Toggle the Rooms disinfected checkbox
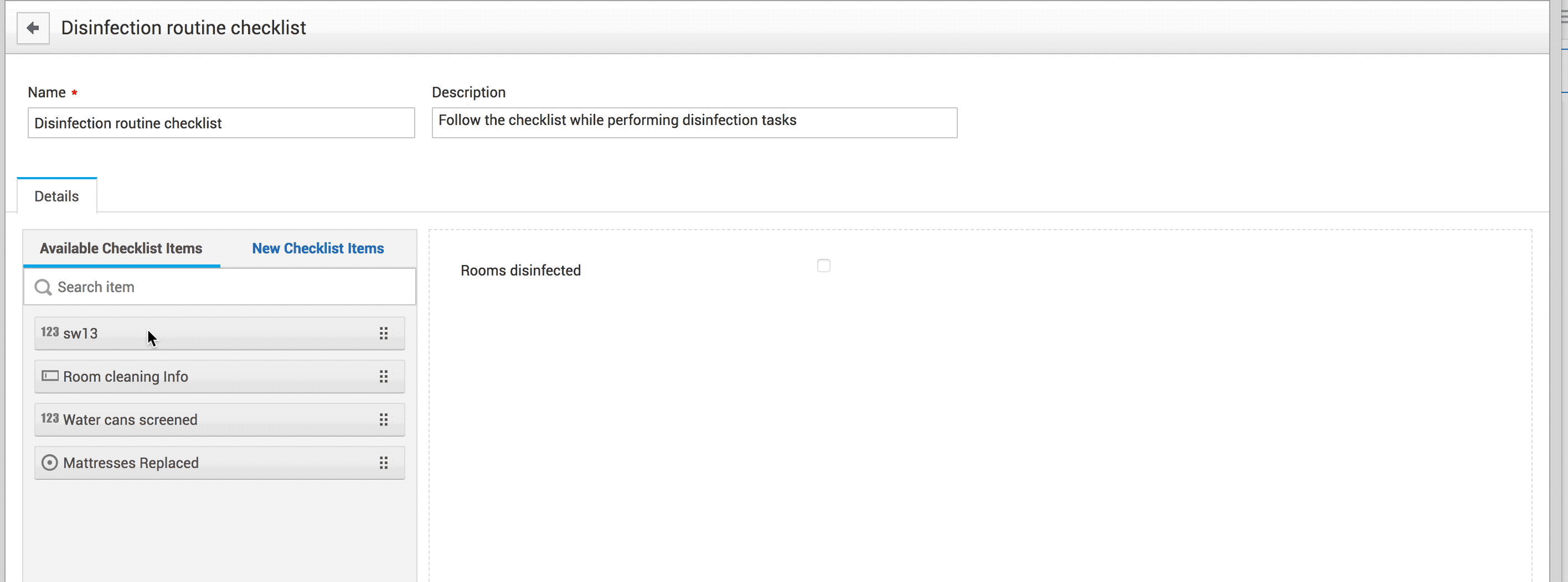 pyautogui.click(x=823, y=266)
